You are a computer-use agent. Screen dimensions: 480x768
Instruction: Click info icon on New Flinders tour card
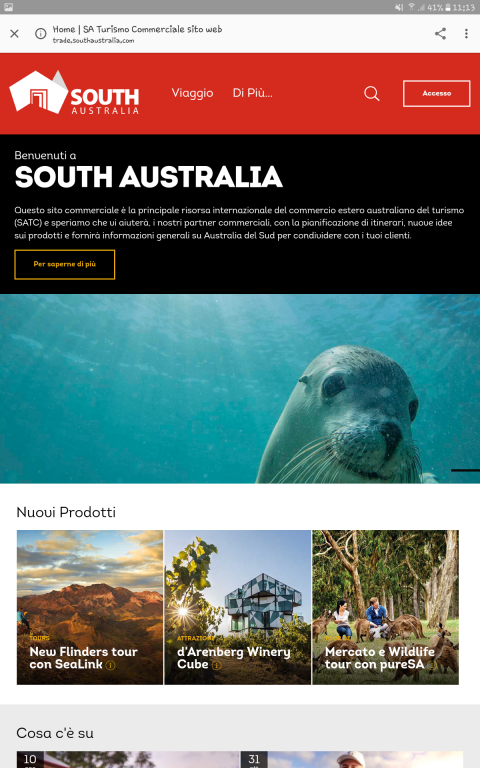pyautogui.click(x=111, y=665)
